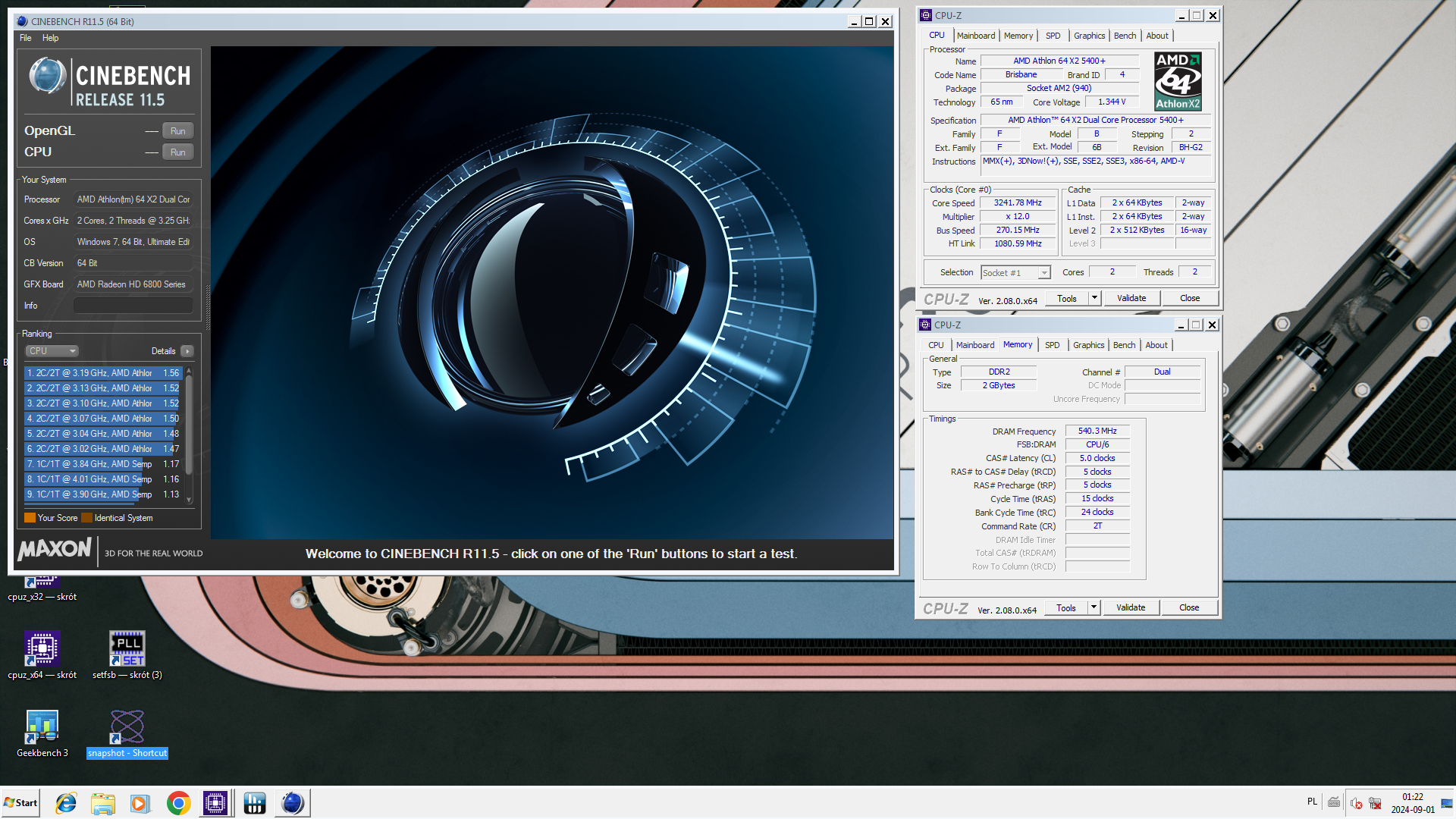This screenshot has width=1456, height=819.
Task: Click the bar-chart app icon on taskbar
Action: [x=255, y=803]
